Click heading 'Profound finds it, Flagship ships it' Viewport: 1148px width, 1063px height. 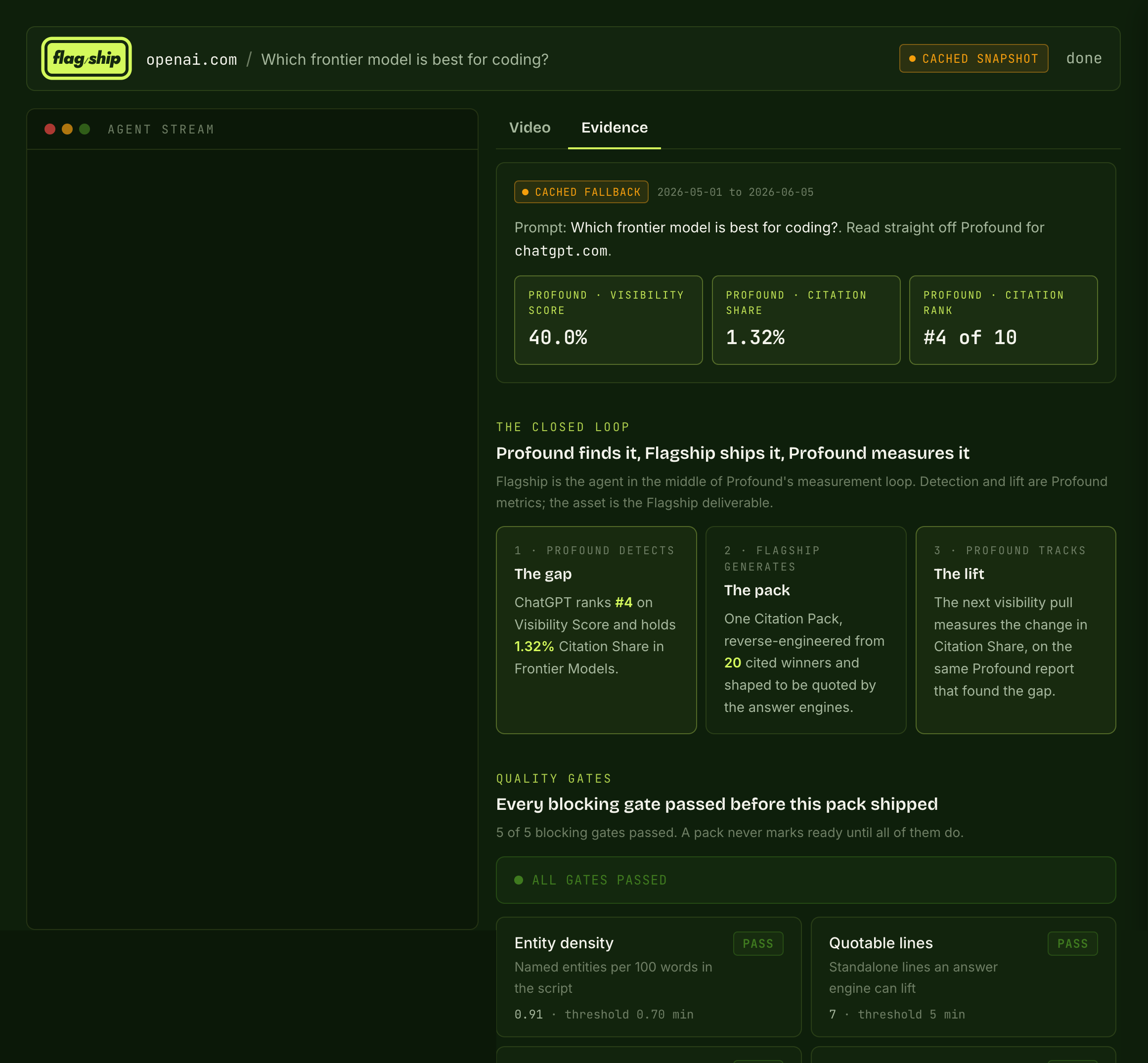pyautogui.click(x=733, y=453)
